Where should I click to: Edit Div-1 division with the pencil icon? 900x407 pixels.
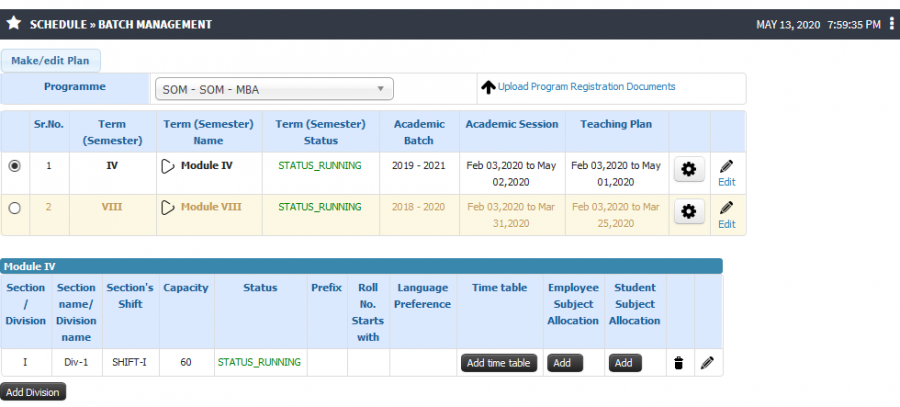707,363
